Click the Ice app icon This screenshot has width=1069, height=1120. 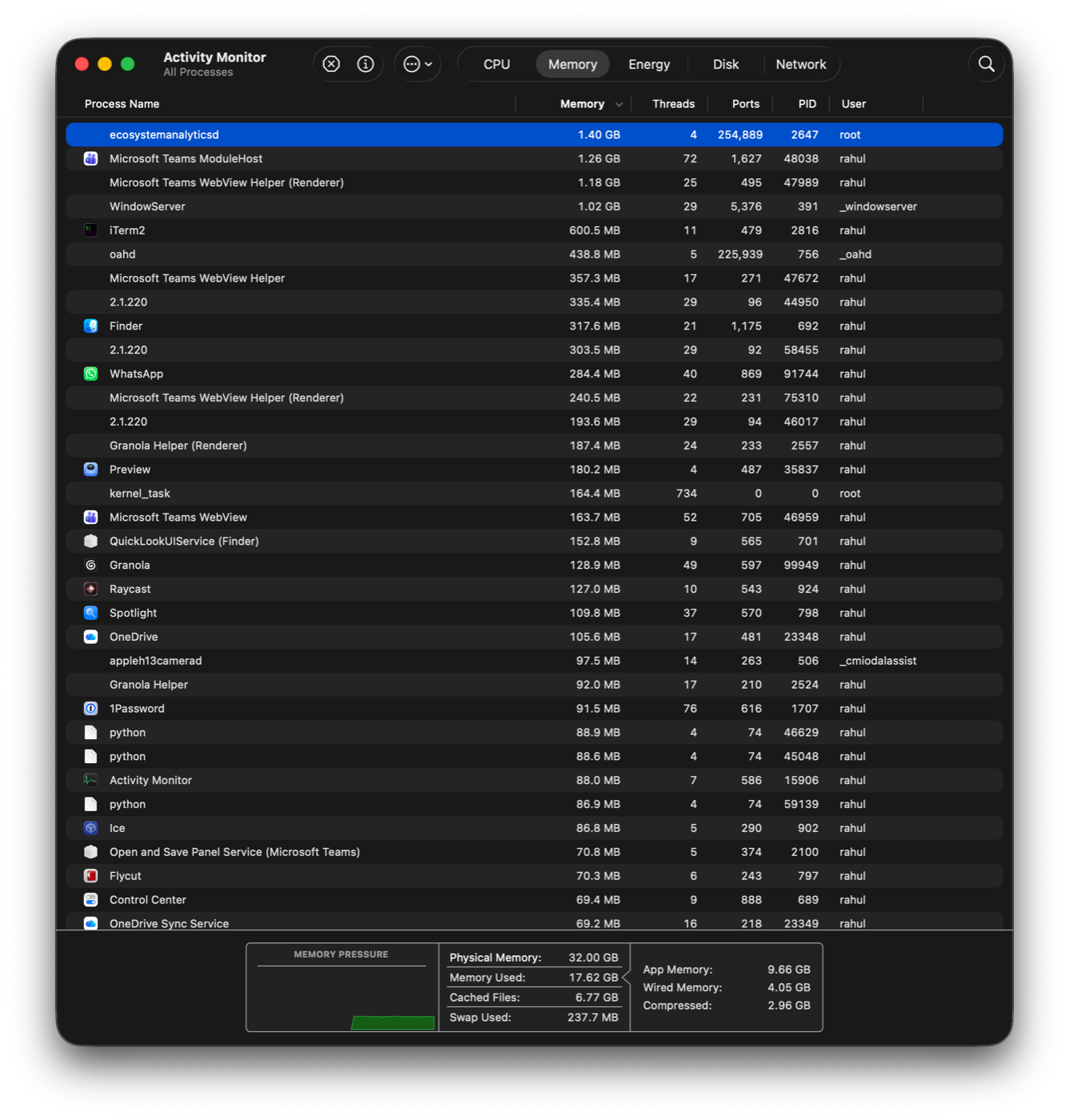[90, 828]
